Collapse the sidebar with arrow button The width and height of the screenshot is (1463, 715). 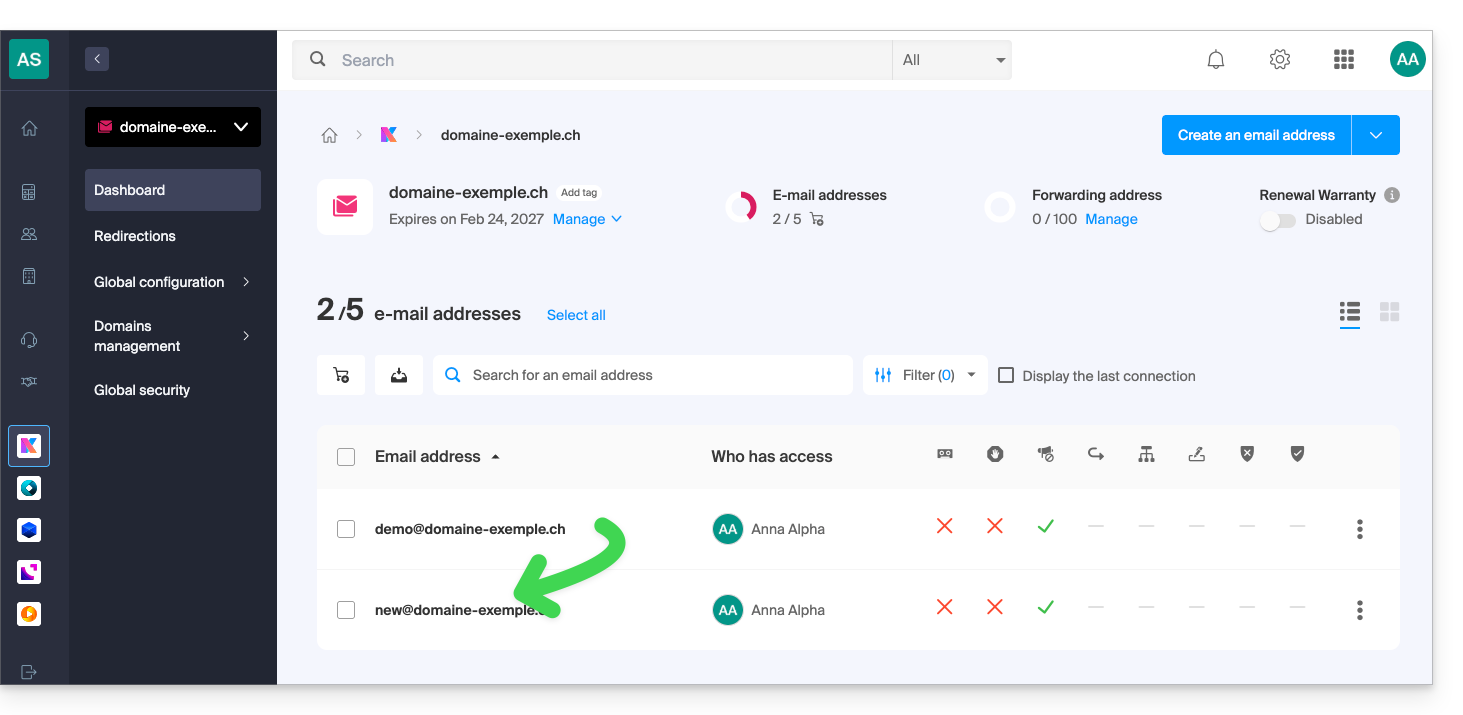[x=97, y=59]
